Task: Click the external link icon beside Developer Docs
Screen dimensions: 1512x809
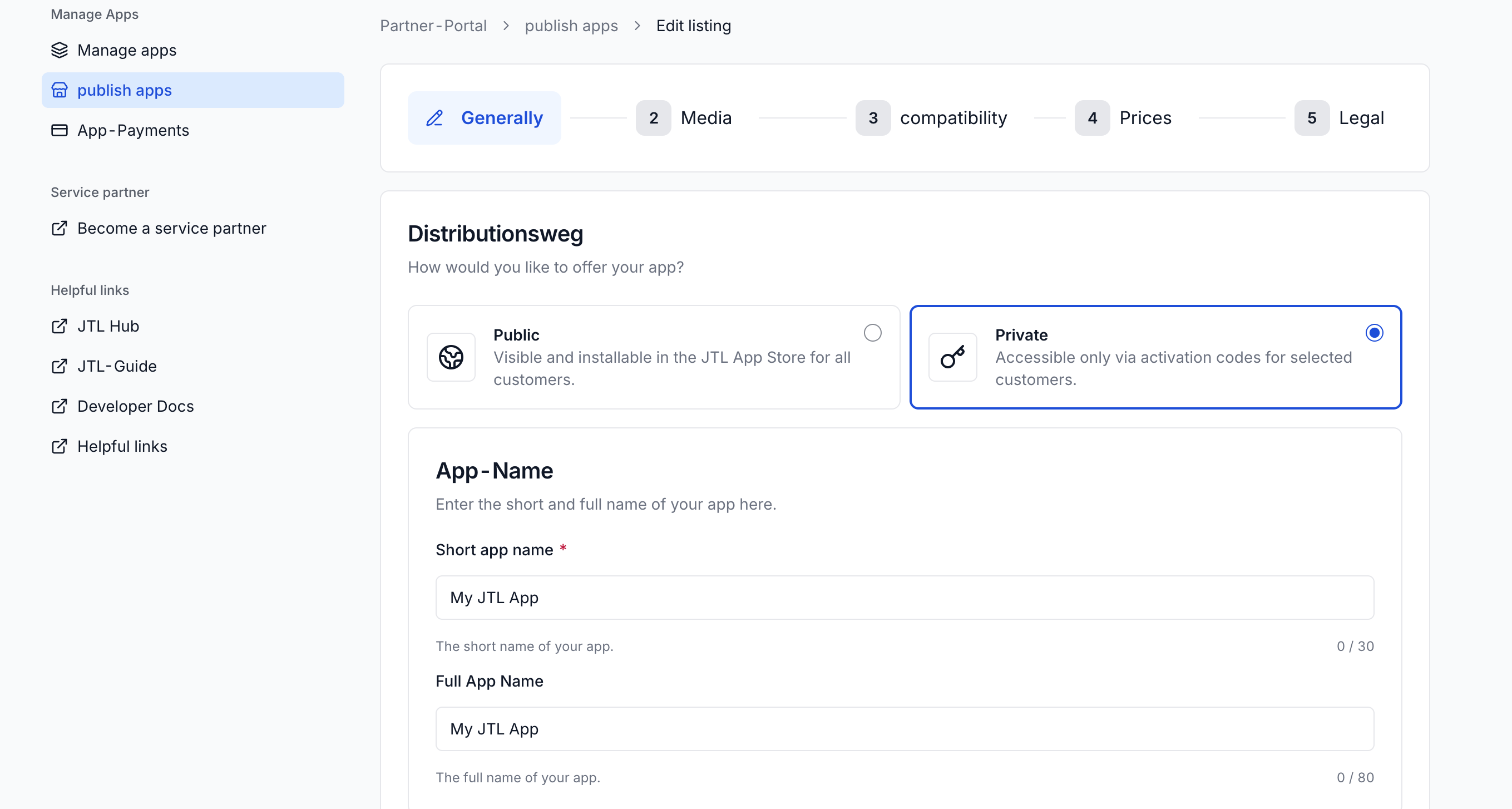Action: 60,406
